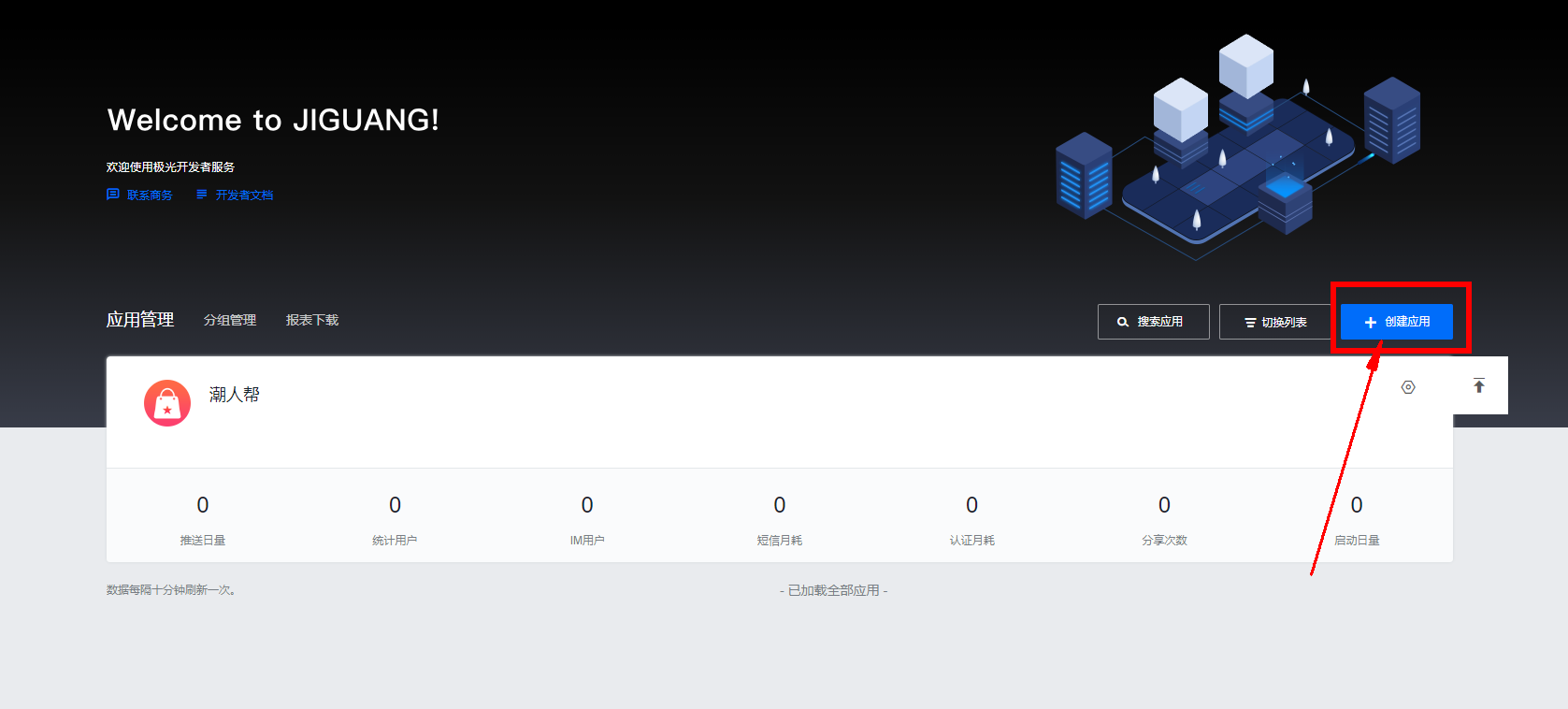Image resolution: width=1568 pixels, height=709 pixels.
Task: Open app settings via hexagon gear icon
Action: click(x=1408, y=387)
